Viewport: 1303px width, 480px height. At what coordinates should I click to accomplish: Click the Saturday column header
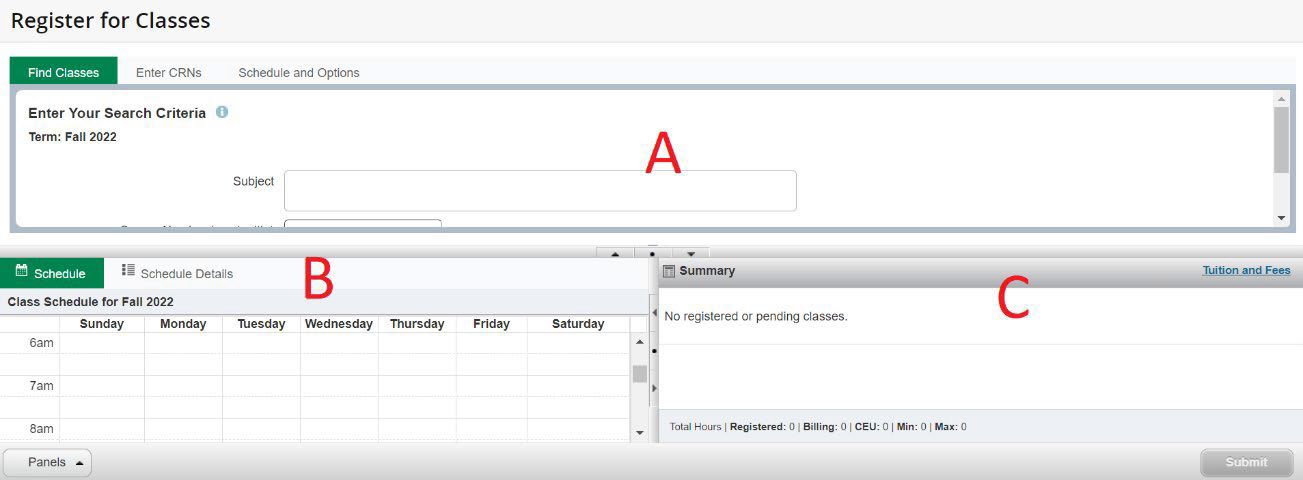coord(578,323)
